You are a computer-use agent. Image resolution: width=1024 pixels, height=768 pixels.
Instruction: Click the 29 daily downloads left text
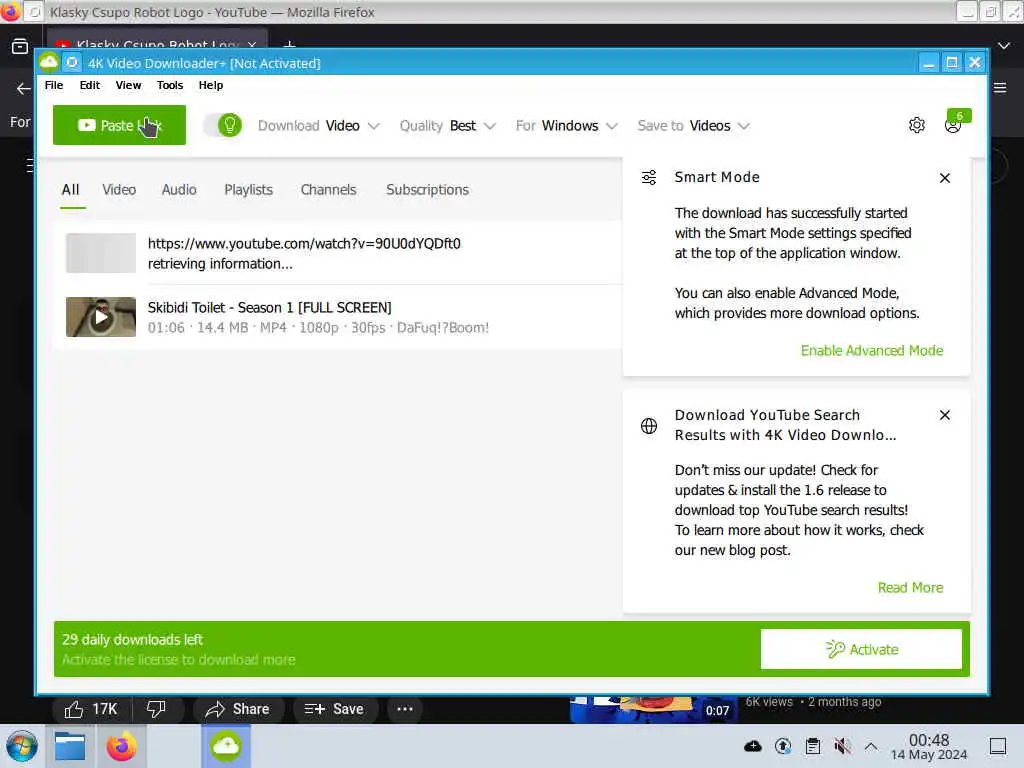(132, 639)
